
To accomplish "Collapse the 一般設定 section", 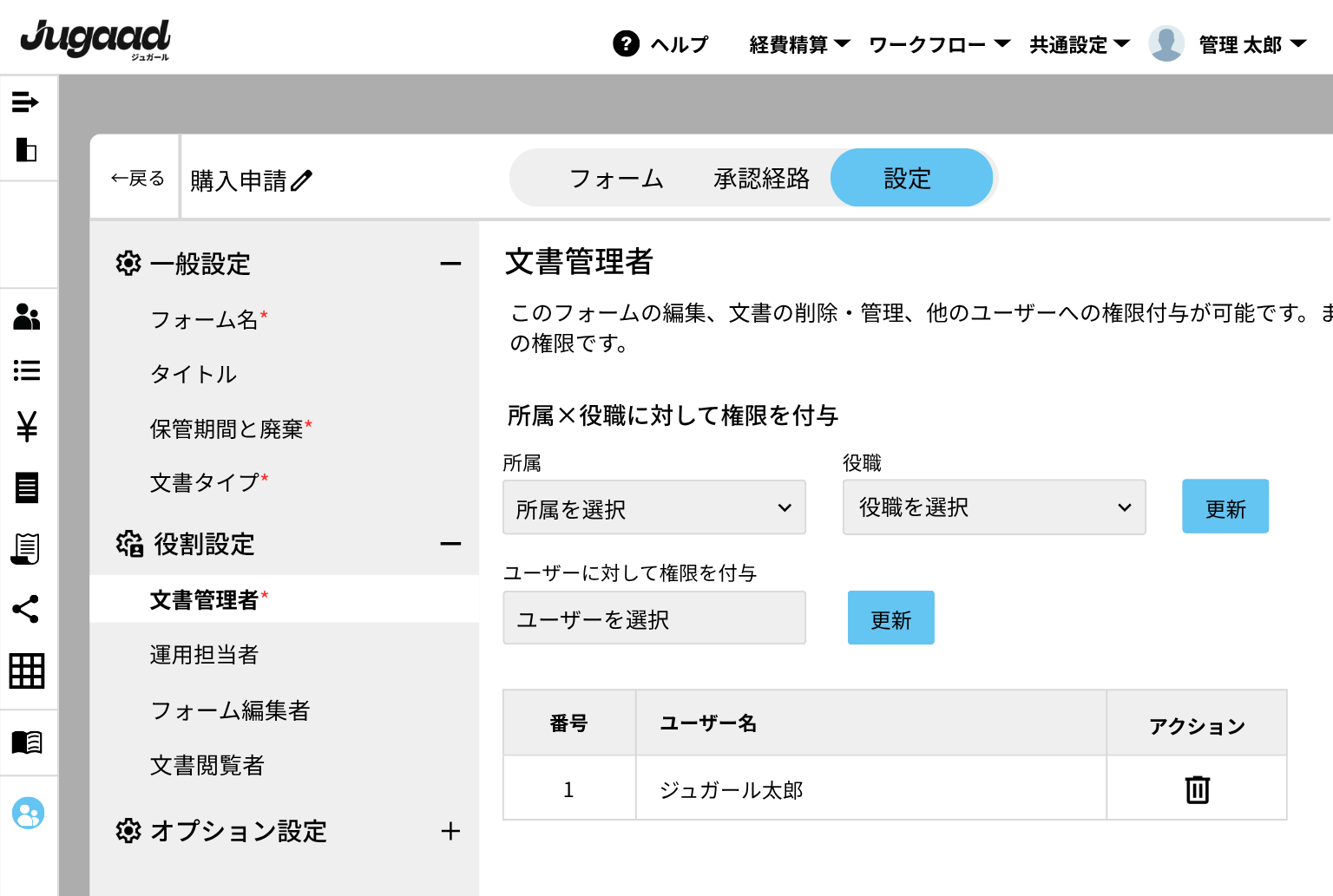I will [450, 264].
